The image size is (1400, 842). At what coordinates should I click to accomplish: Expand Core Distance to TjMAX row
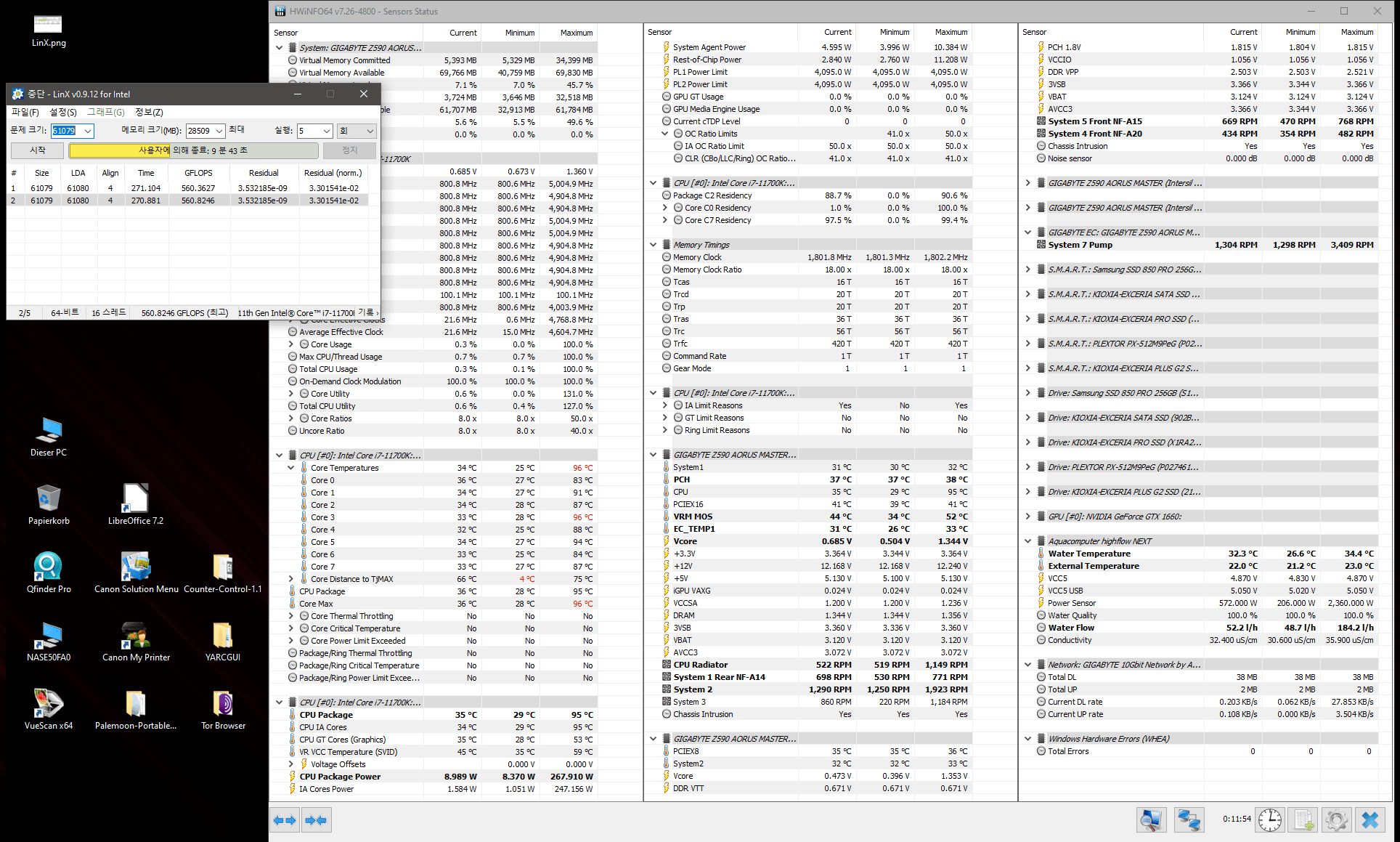pyautogui.click(x=291, y=579)
